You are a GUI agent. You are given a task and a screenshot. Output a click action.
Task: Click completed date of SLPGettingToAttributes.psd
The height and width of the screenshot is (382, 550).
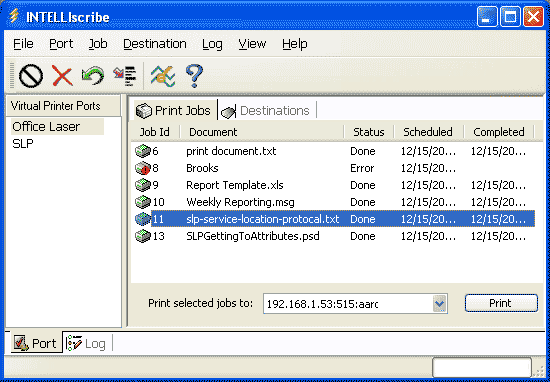tap(498, 236)
